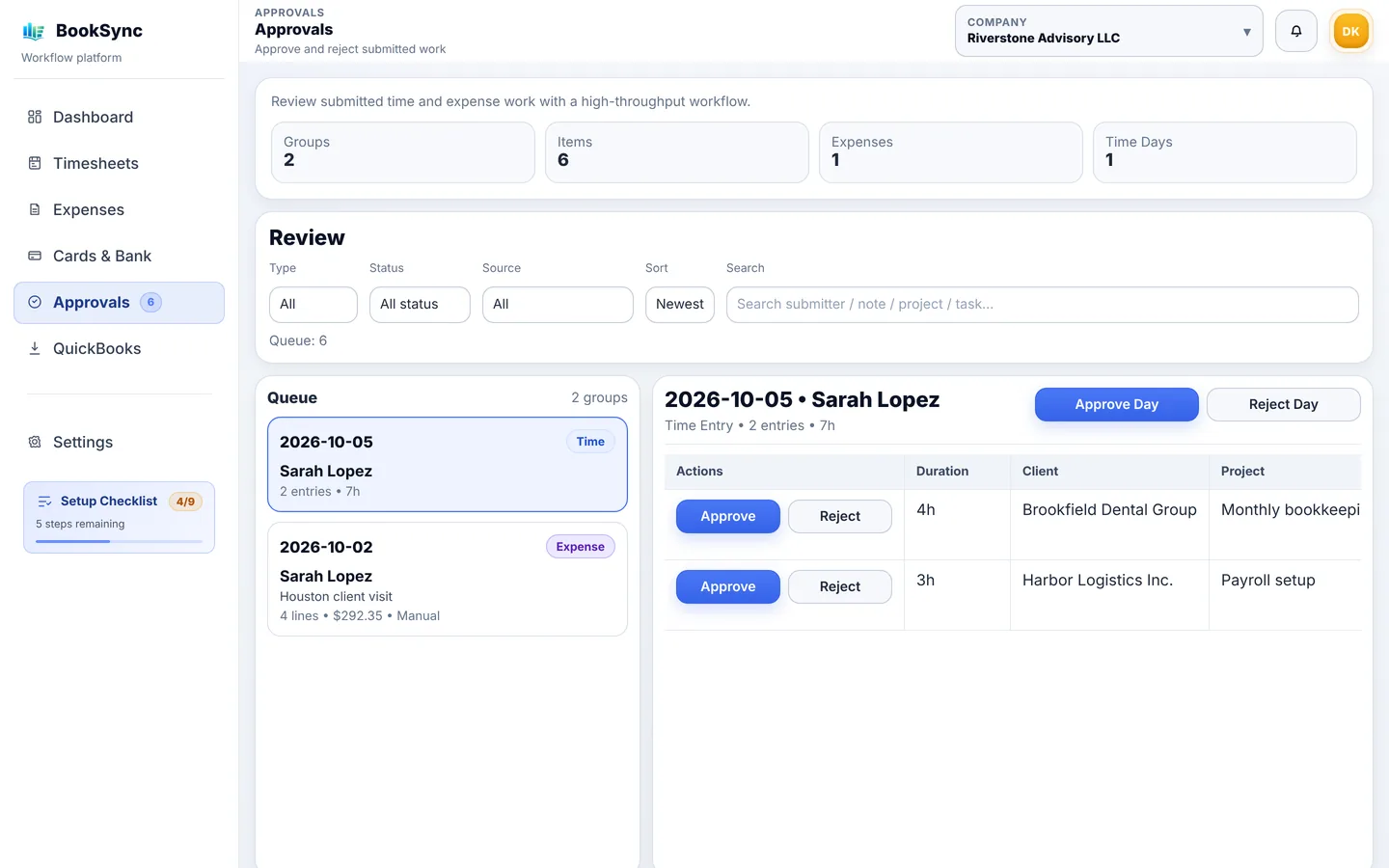Click the Cards & Bank card icon
The image size is (1389, 868).
(35, 256)
